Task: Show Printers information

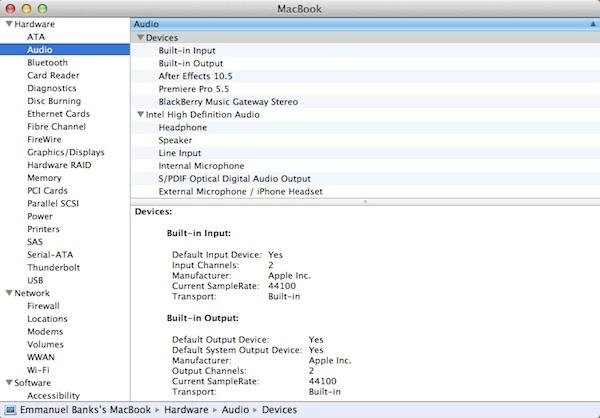Action: coord(43,229)
